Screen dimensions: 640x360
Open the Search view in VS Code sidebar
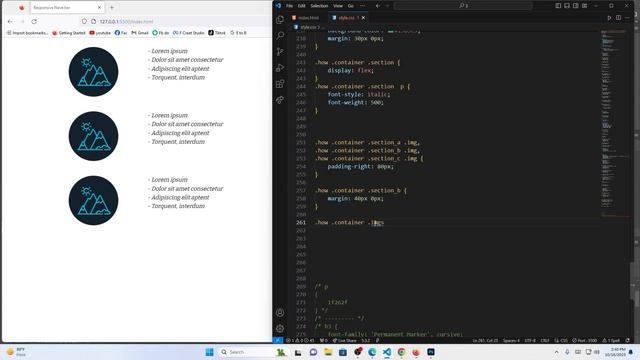coord(280,36)
